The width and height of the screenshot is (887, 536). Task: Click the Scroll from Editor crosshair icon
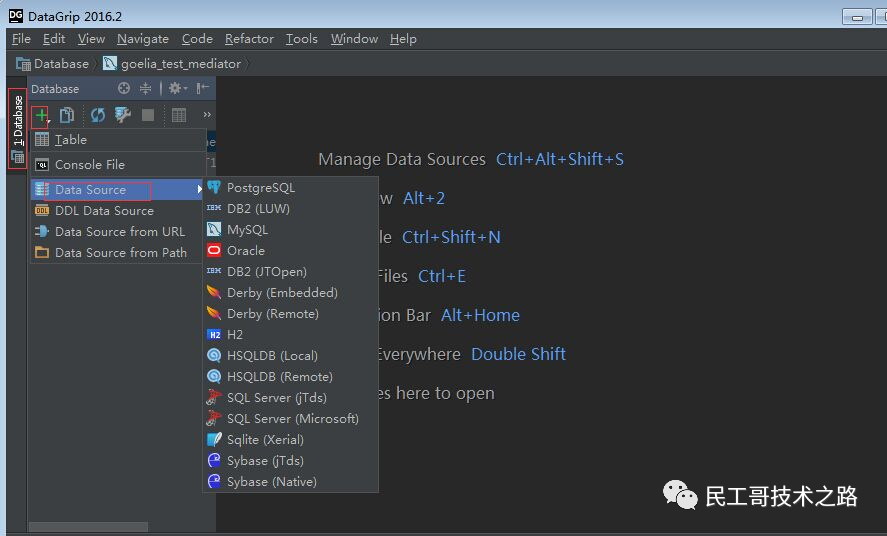[x=124, y=88]
